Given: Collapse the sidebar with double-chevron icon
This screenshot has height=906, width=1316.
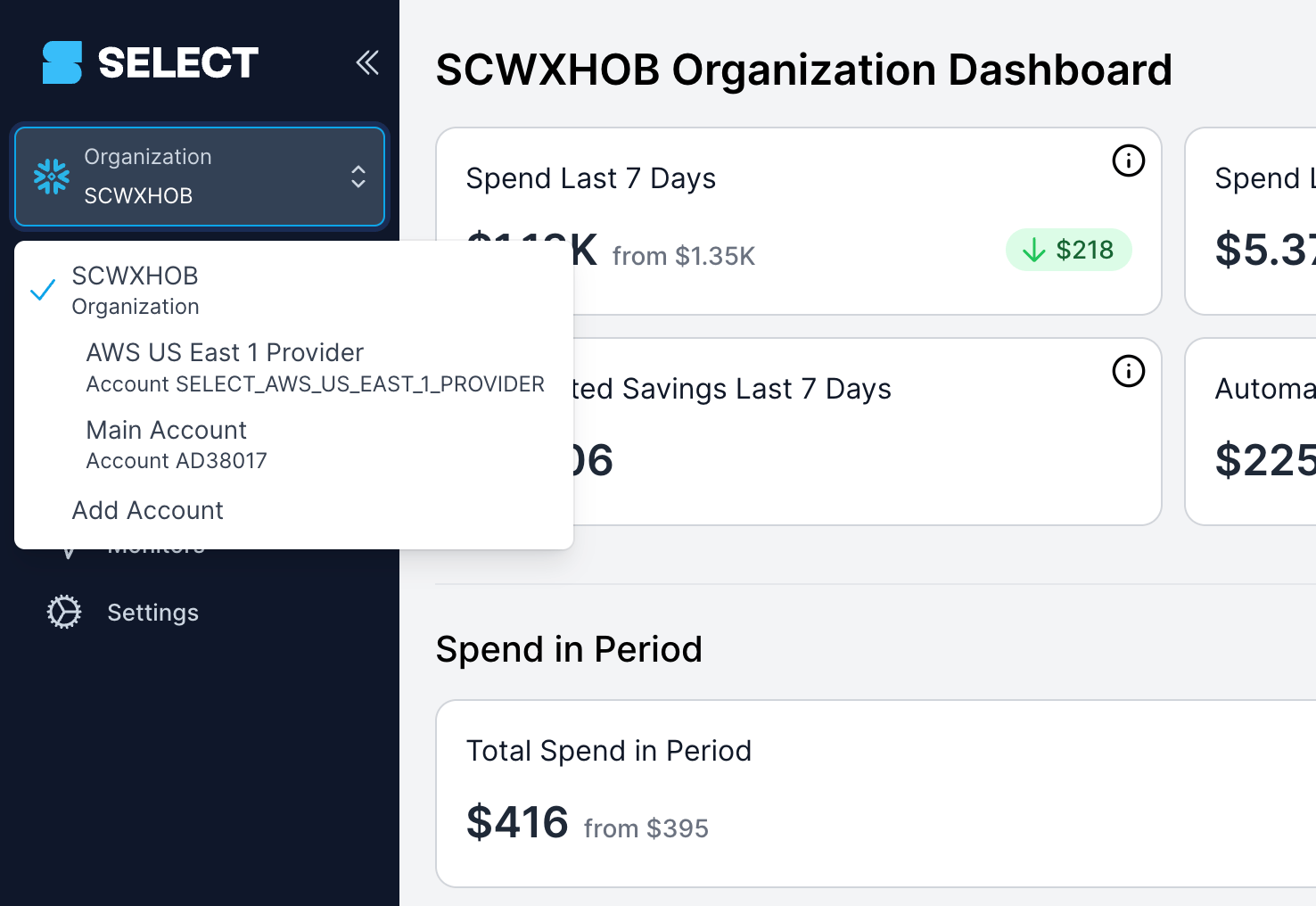Looking at the screenshot, I should pyautogui.click(x=367, y=62).
